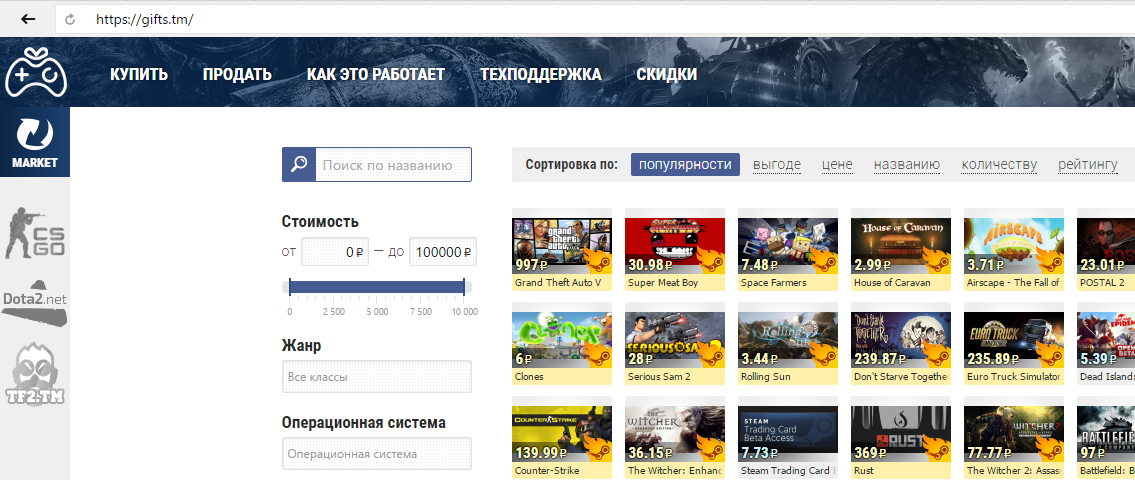Open the Market sidebar icon
Screen dimensions: 1135x480
[35, 142]
